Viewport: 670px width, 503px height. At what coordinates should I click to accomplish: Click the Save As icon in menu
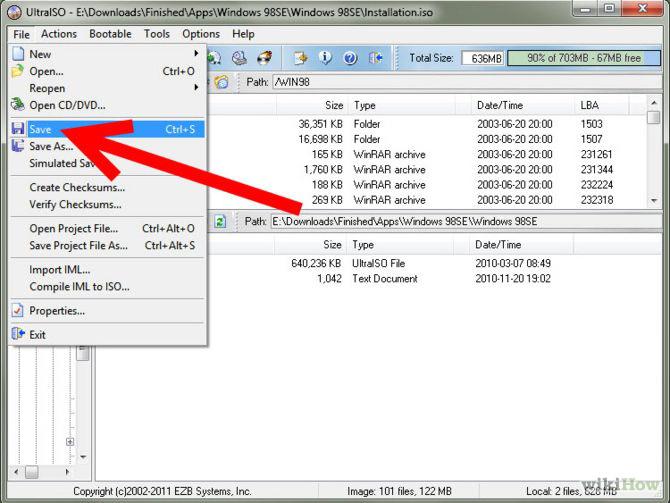[x=18, y=146]
